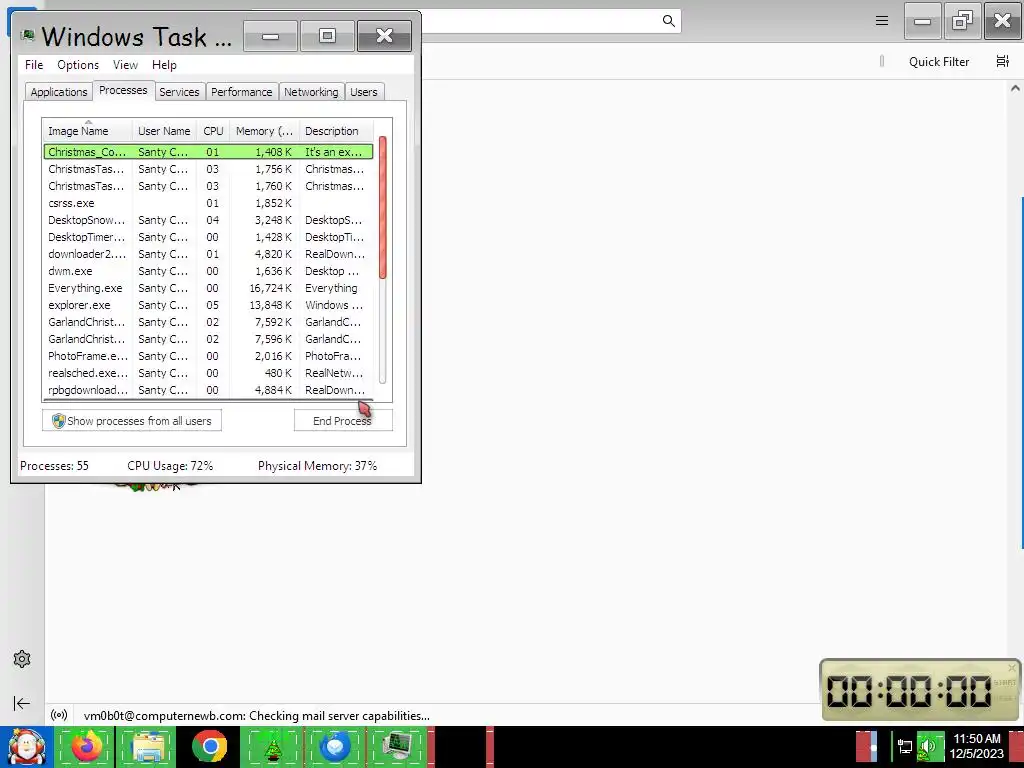This screenshot has height=768, width=1024.
Task: Select the Processes tab
Action: click(123, 90)
